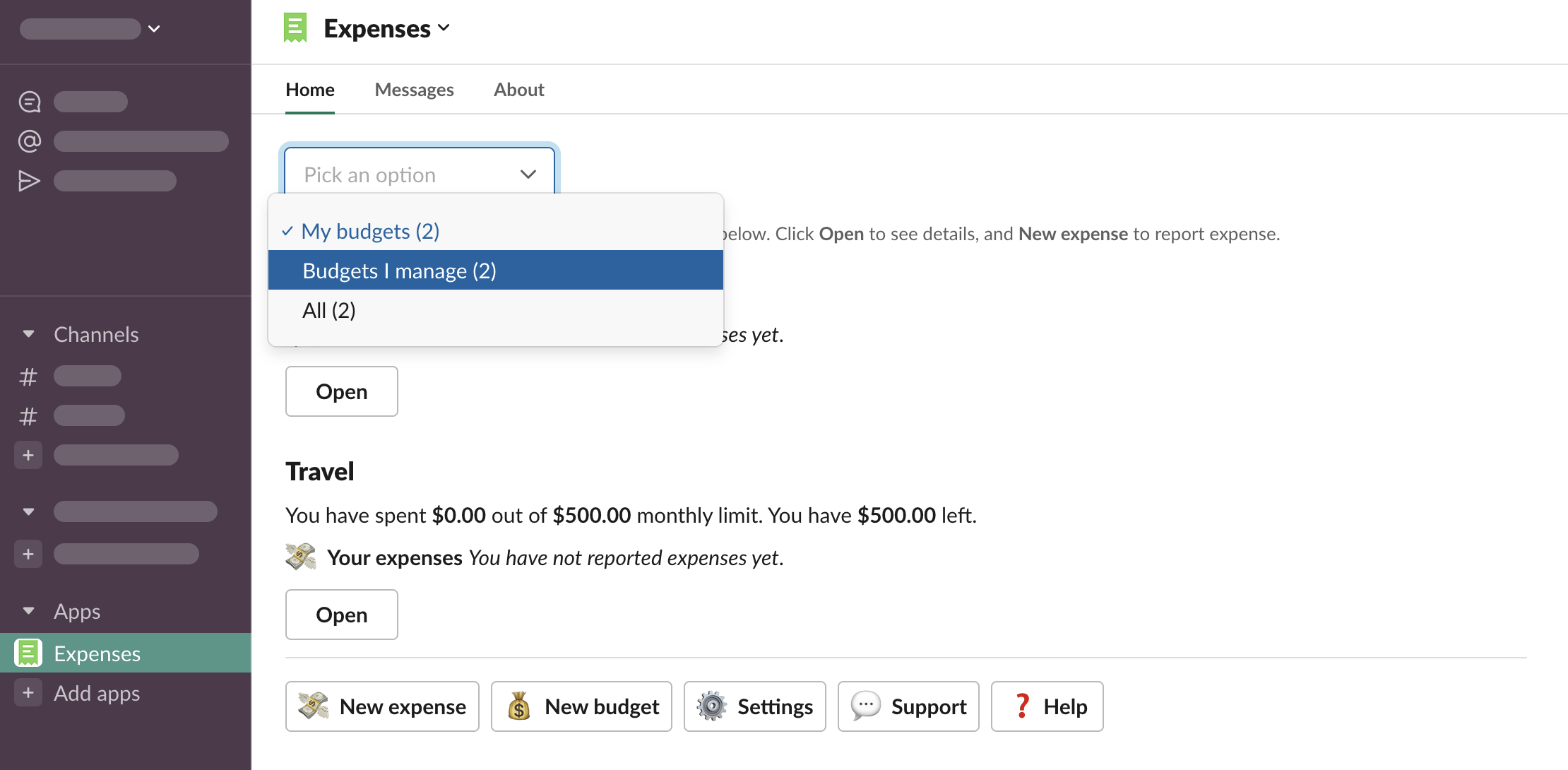The height and width of the screenshot is (770, 1568).
Task: Collapse the Apps section triangle
Action: (x=28, y=611)
